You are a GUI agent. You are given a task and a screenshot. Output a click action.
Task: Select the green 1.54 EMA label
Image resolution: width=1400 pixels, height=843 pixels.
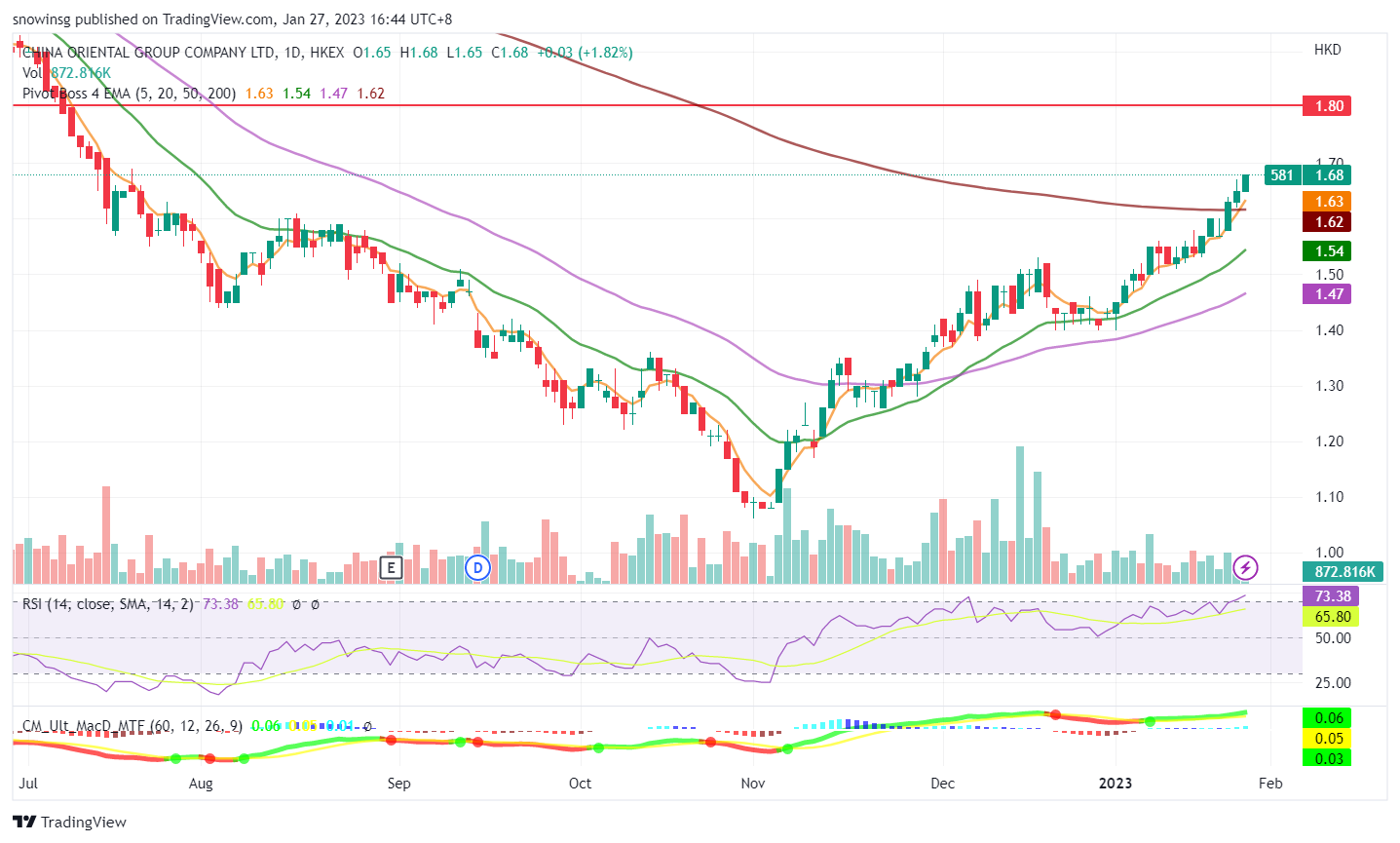[x=1327, y=251]
